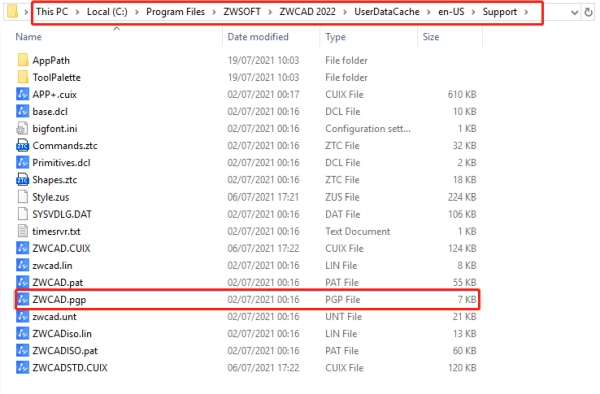Go to ZWSOFT in the breadcrumb path
Image resolution: width=600 pixels, height=394 pixels.
[242, 12]
